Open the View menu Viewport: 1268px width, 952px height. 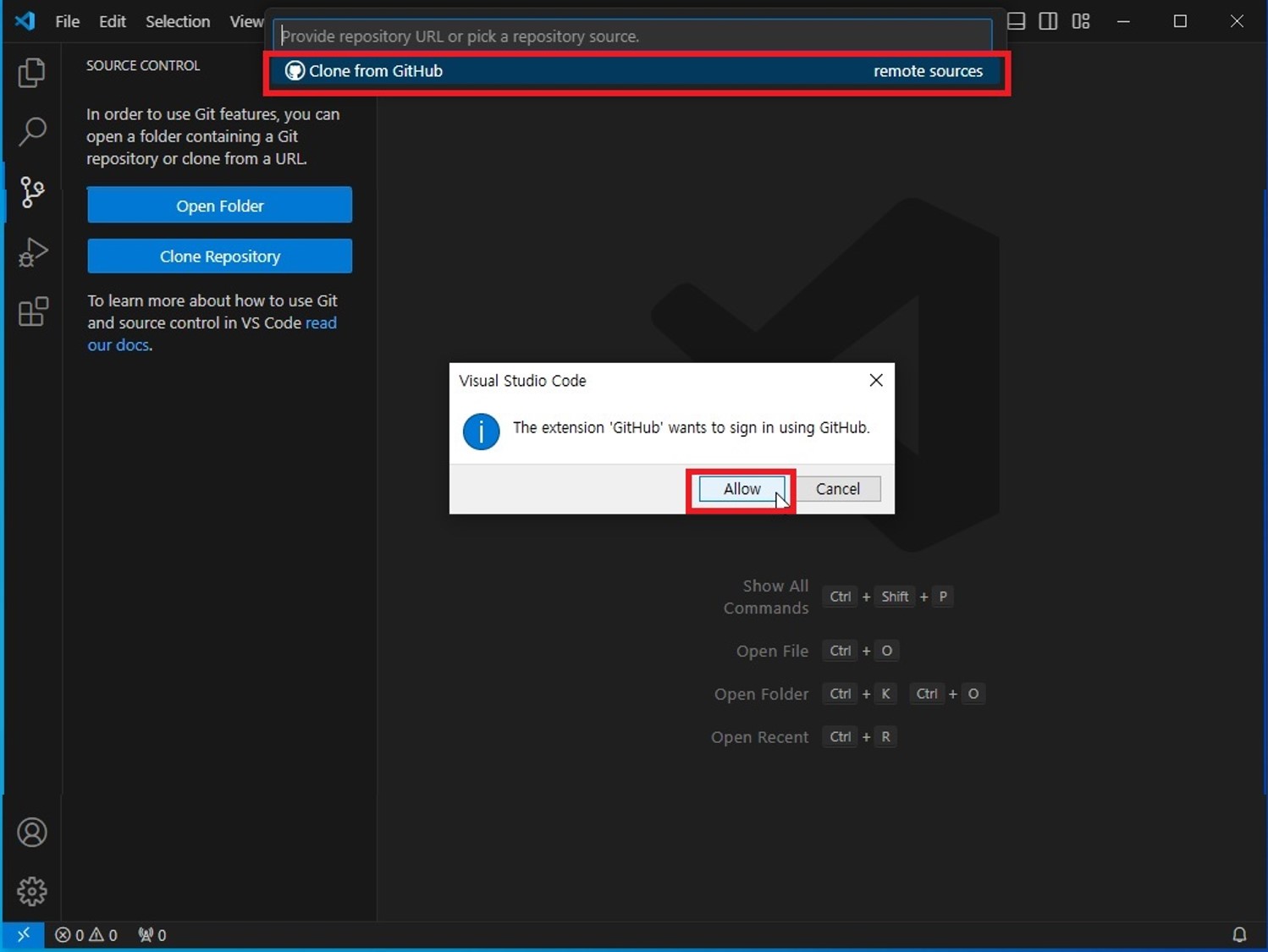point(246,22)
